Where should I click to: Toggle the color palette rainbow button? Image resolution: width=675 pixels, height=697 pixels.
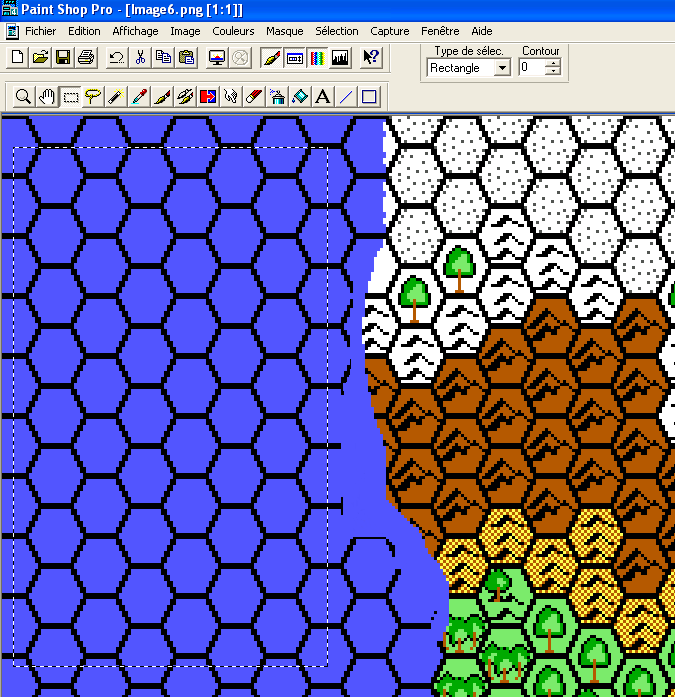click(317, 57)
